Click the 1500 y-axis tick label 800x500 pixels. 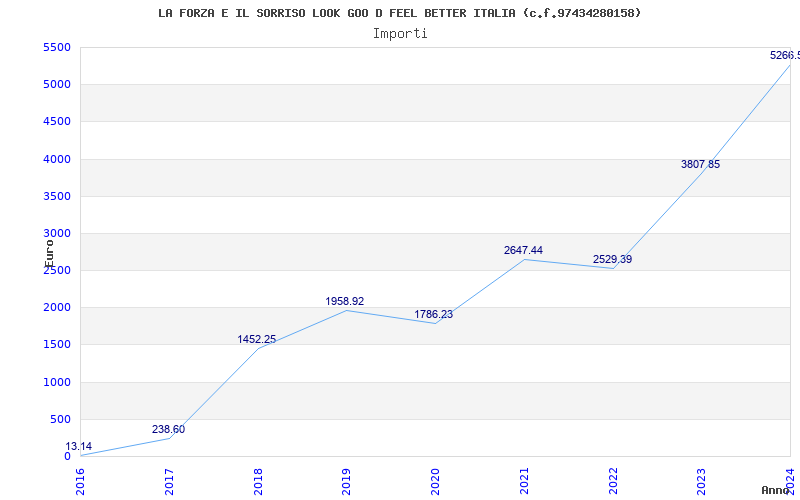(57, 345)
